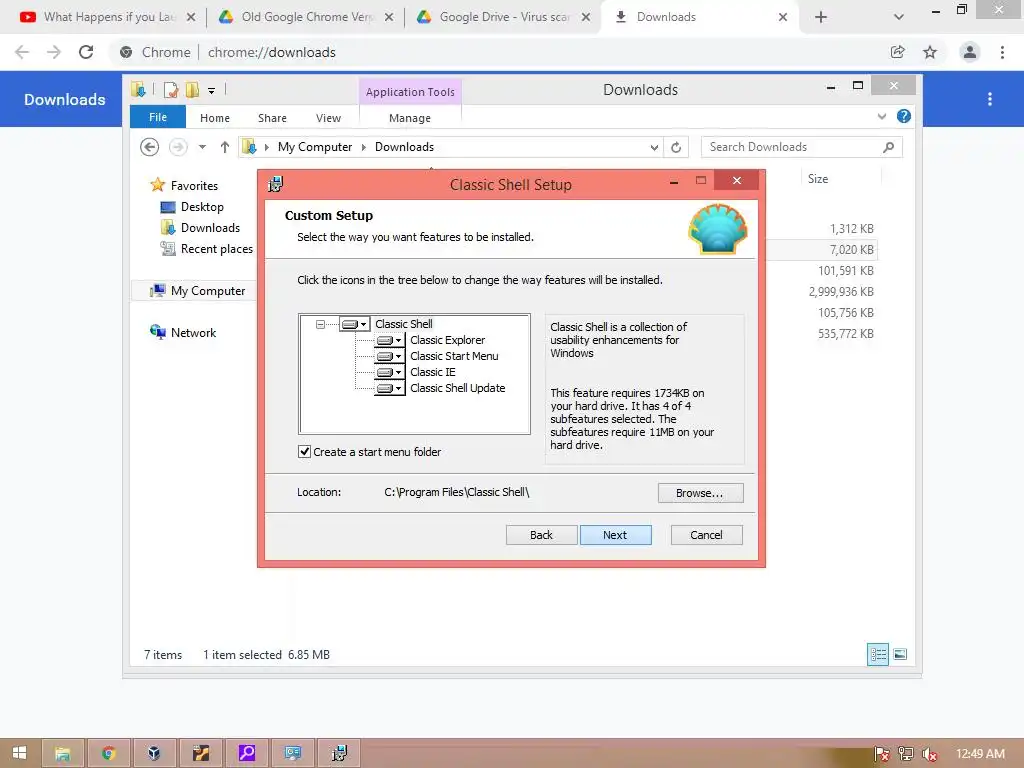Click the Action Center flag tray icon
The image size is (1024, 768).
point(881,754)
